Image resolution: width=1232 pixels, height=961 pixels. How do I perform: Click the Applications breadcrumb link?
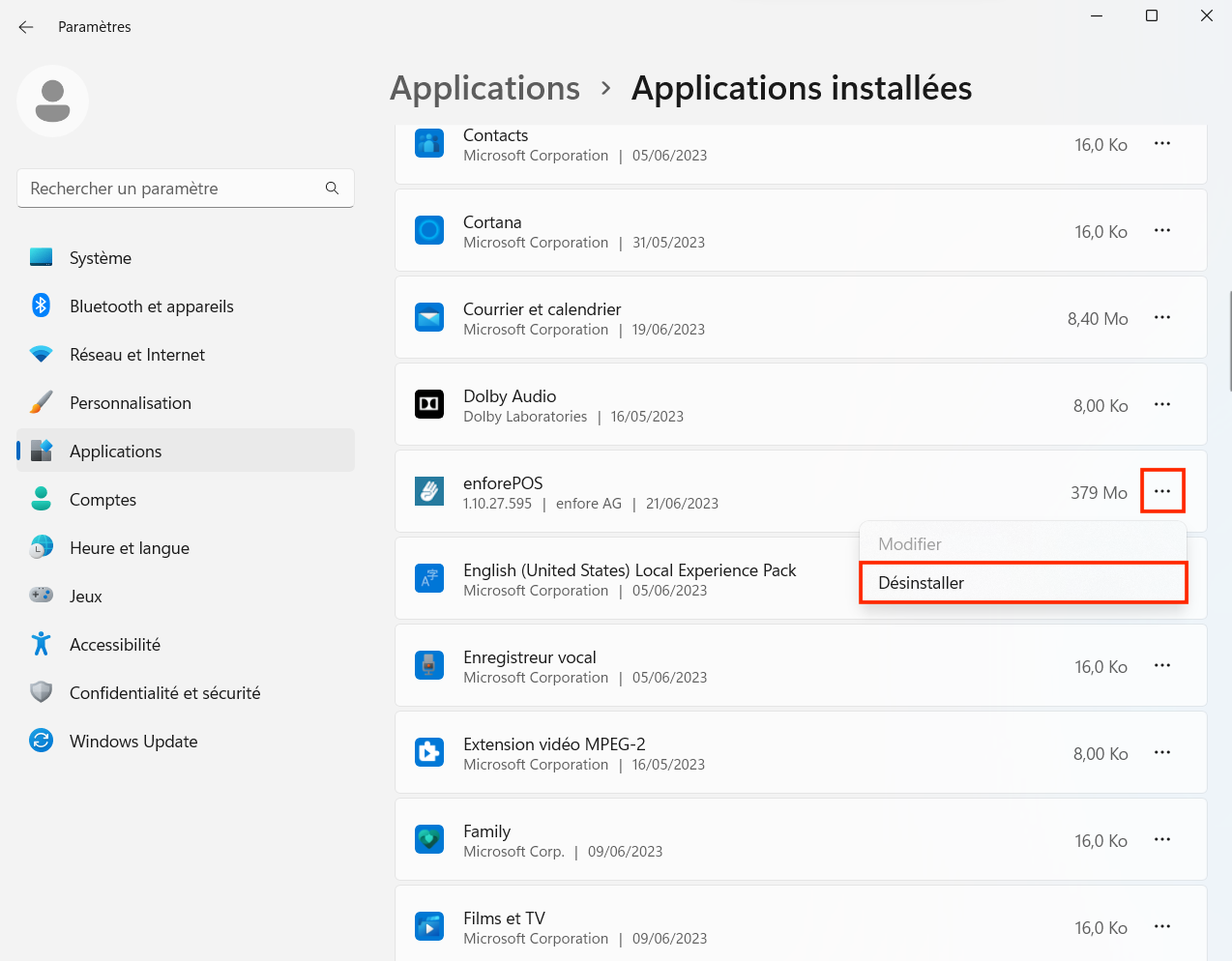pyautogui.click(x=484, y=88)
